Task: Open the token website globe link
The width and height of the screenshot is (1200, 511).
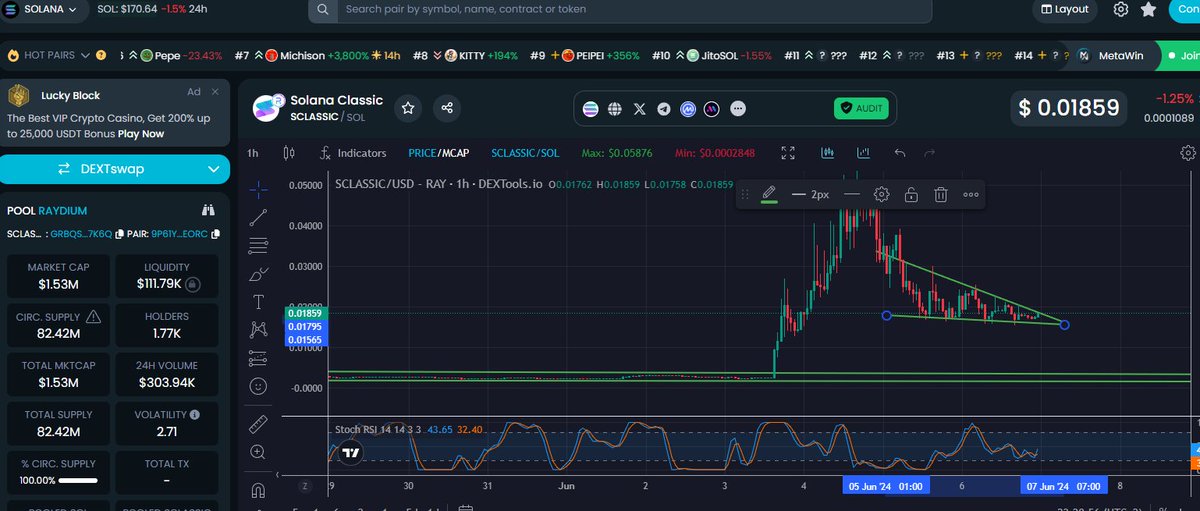Action: coord(616,108)
